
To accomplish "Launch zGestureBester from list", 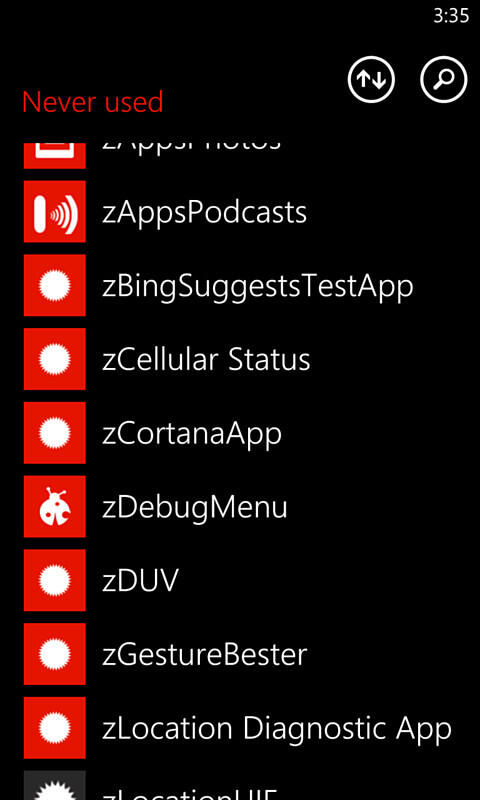I will (x=205, y=655).
